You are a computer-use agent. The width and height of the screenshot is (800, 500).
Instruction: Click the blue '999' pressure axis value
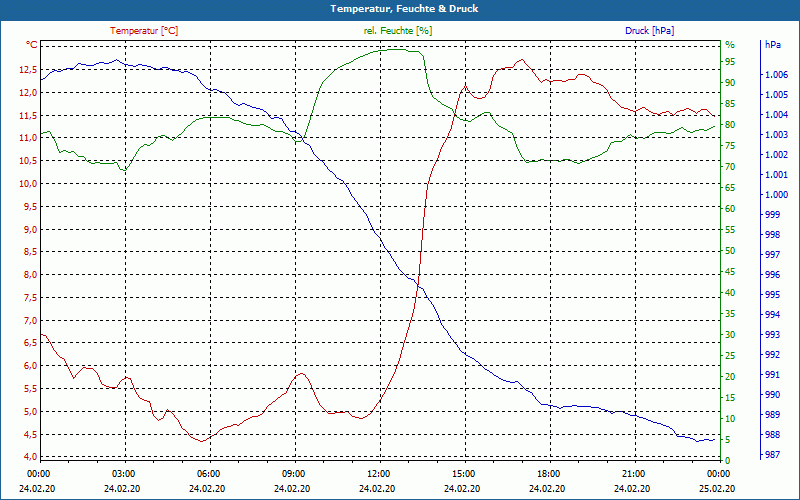tap(773, 215)
